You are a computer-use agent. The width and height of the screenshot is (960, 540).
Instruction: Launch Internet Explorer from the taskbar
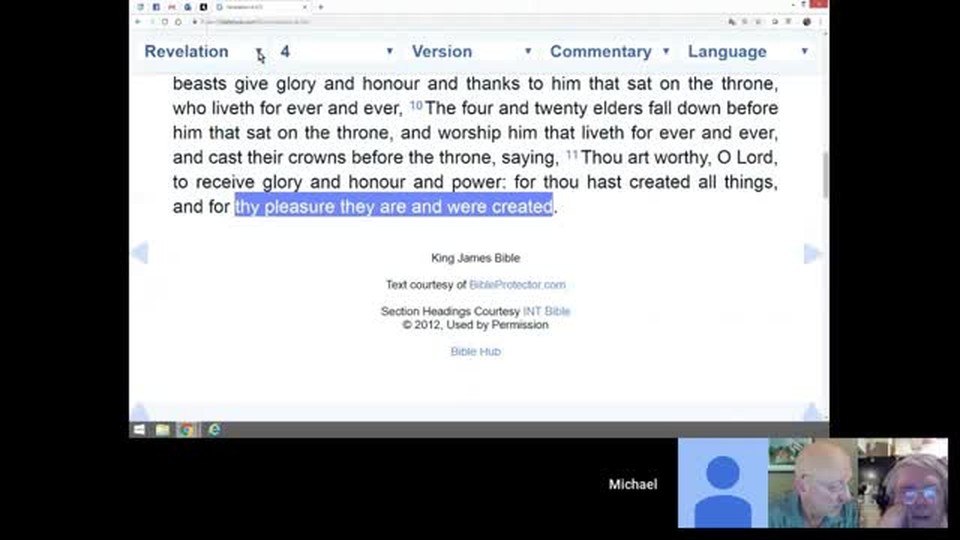click(214, 430)
